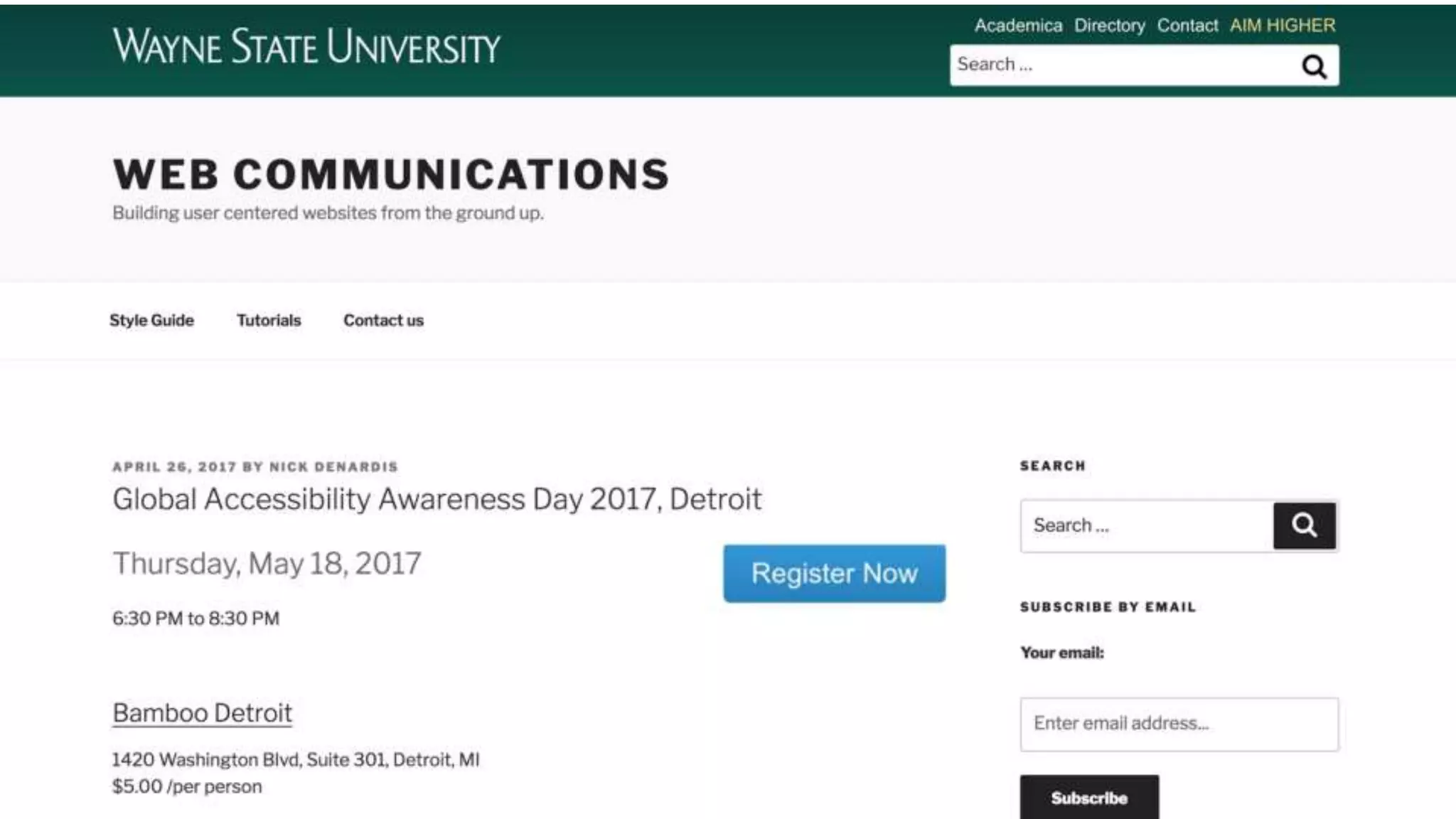Select the address "1420 Washington Blvd, Suite 301"
This screenshot has width=1456, height=819.
click(x=249, y=760)
